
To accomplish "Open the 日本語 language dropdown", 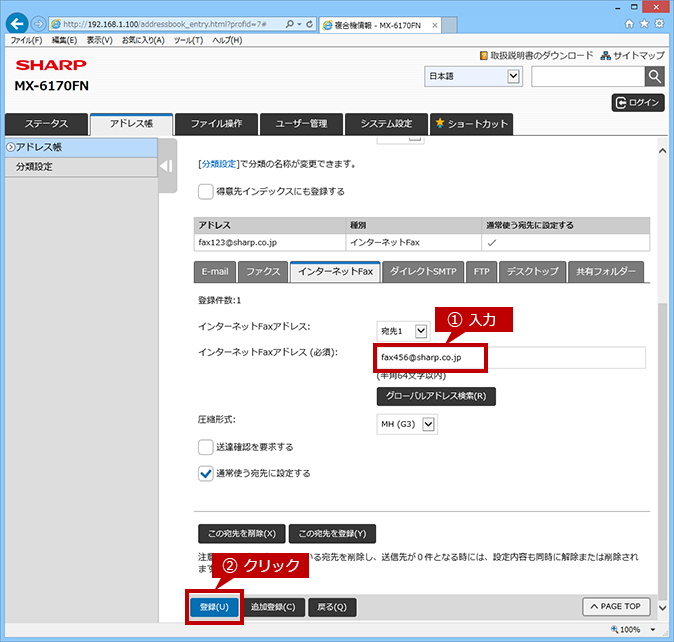I will (x=473, y=76).
